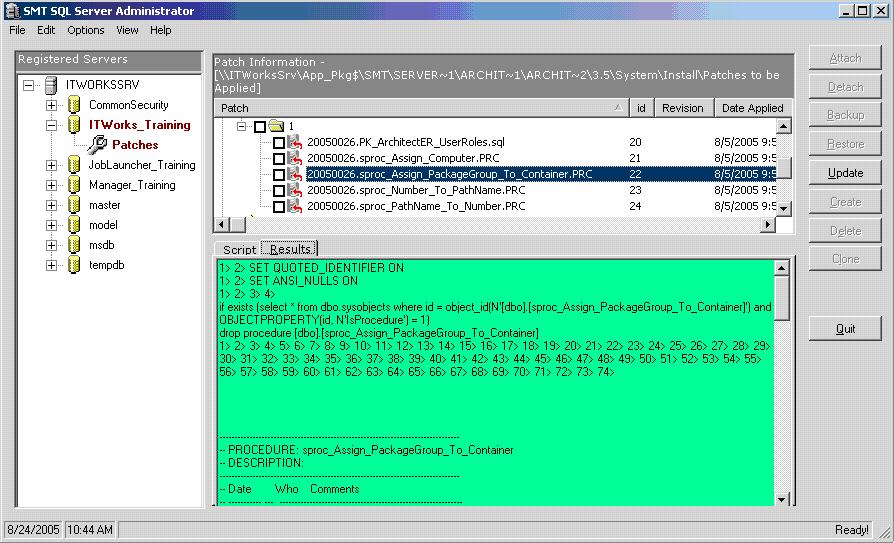This screenshot has width=894, height=543.
Task: Click the CommonSecurity database icon
Action: (73, 105)
